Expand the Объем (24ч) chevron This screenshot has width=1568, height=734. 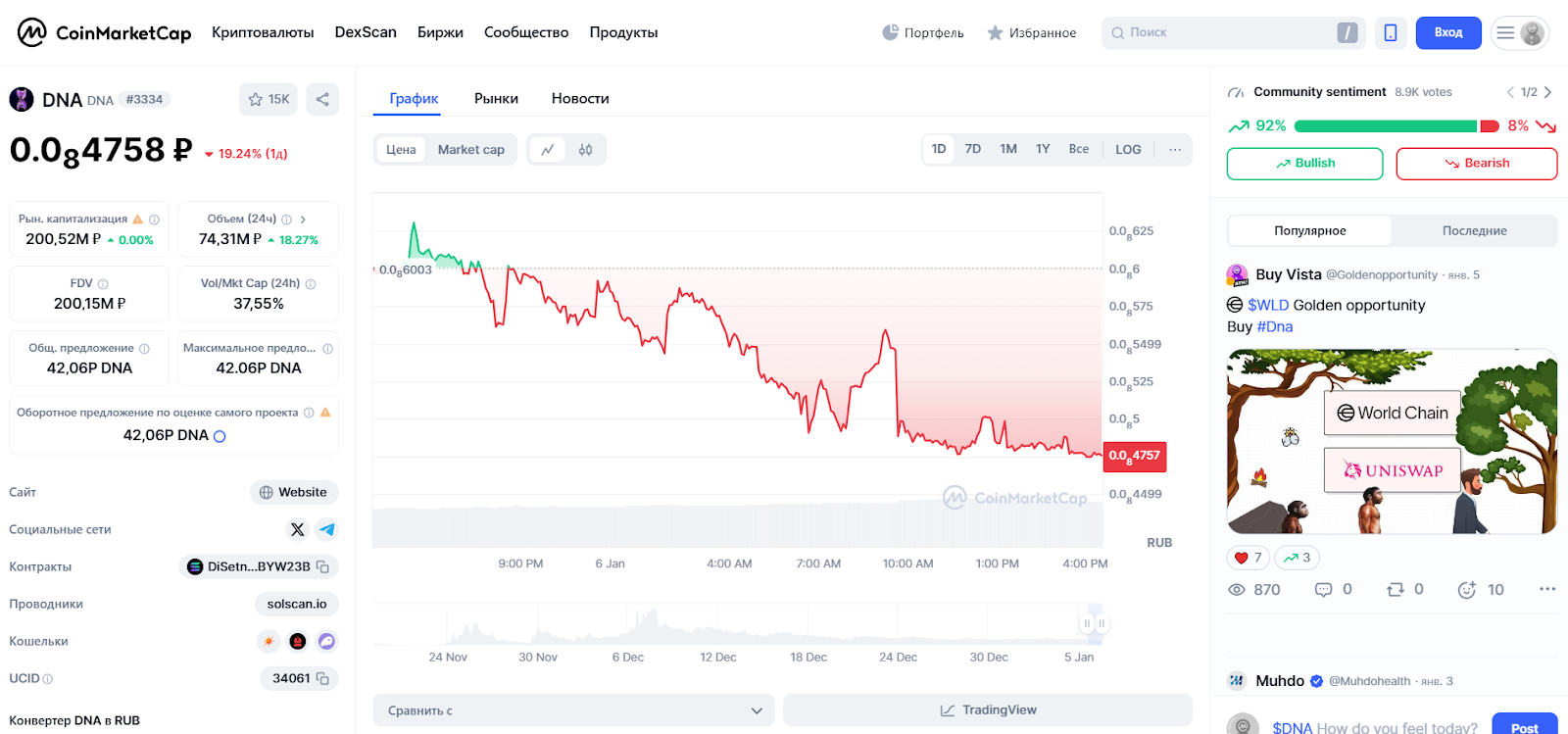coord(303,220)
